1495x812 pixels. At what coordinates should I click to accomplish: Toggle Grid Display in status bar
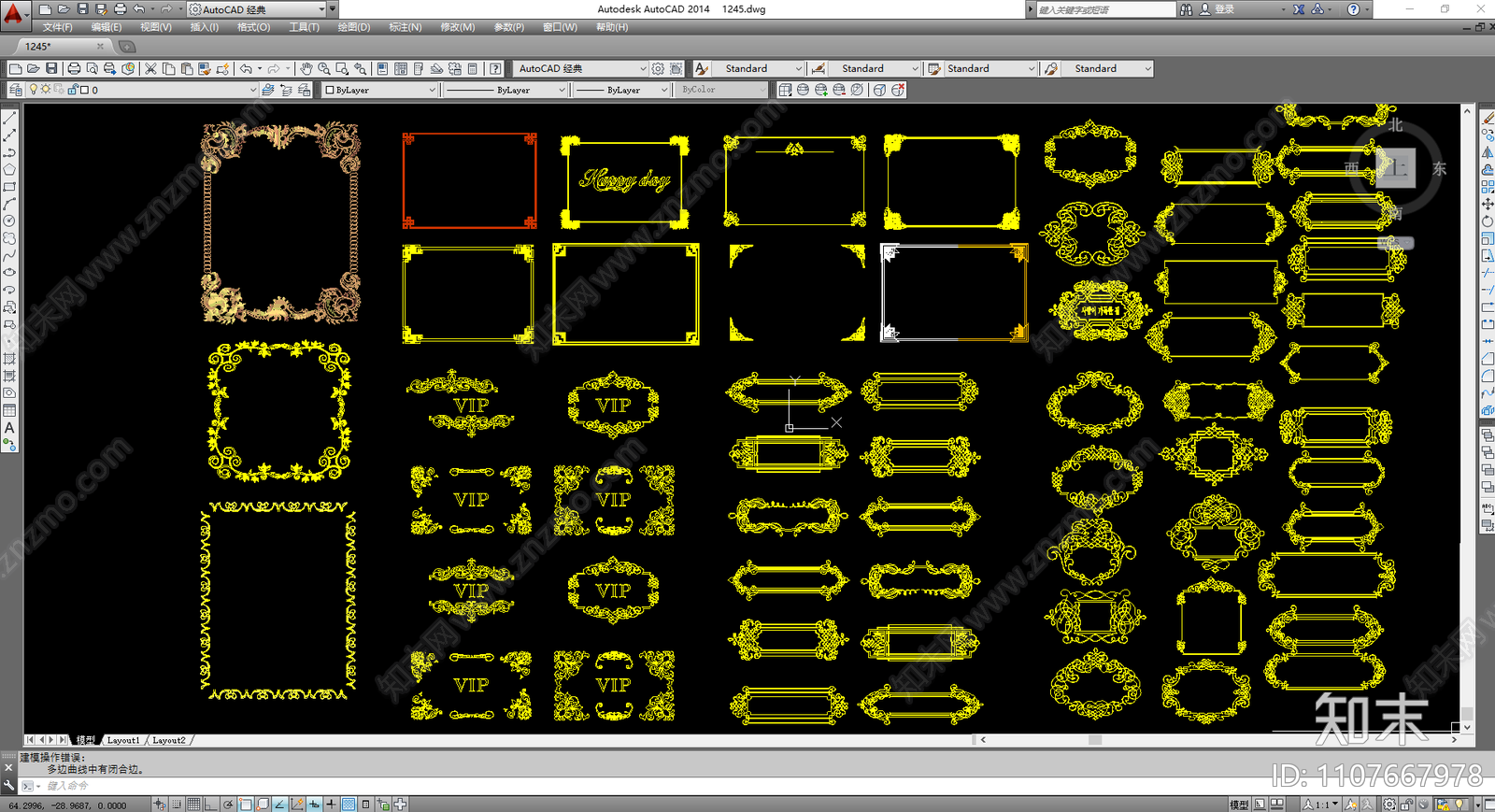pos(193,805)
